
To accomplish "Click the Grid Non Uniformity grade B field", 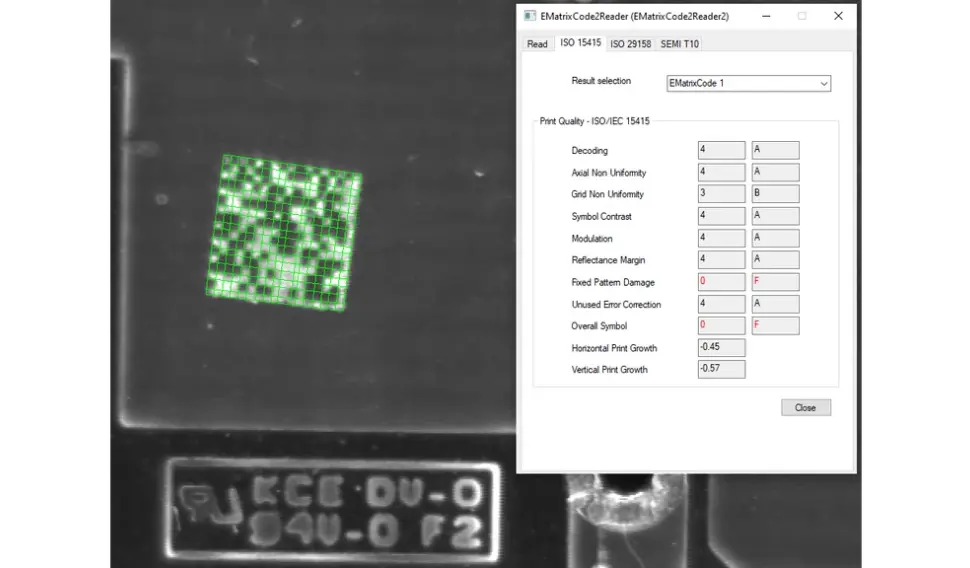I will [x=775, y=194].
